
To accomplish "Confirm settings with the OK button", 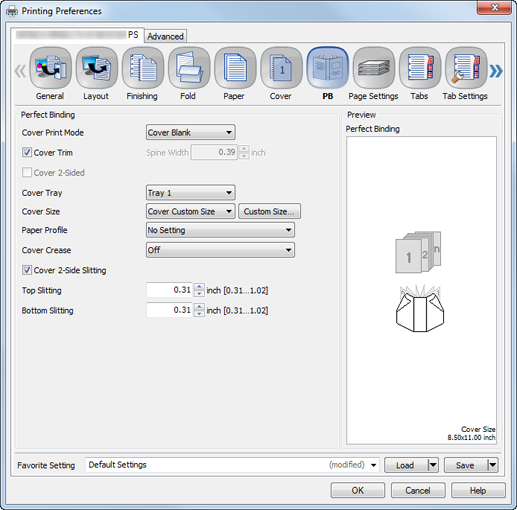I will (358, 490).
